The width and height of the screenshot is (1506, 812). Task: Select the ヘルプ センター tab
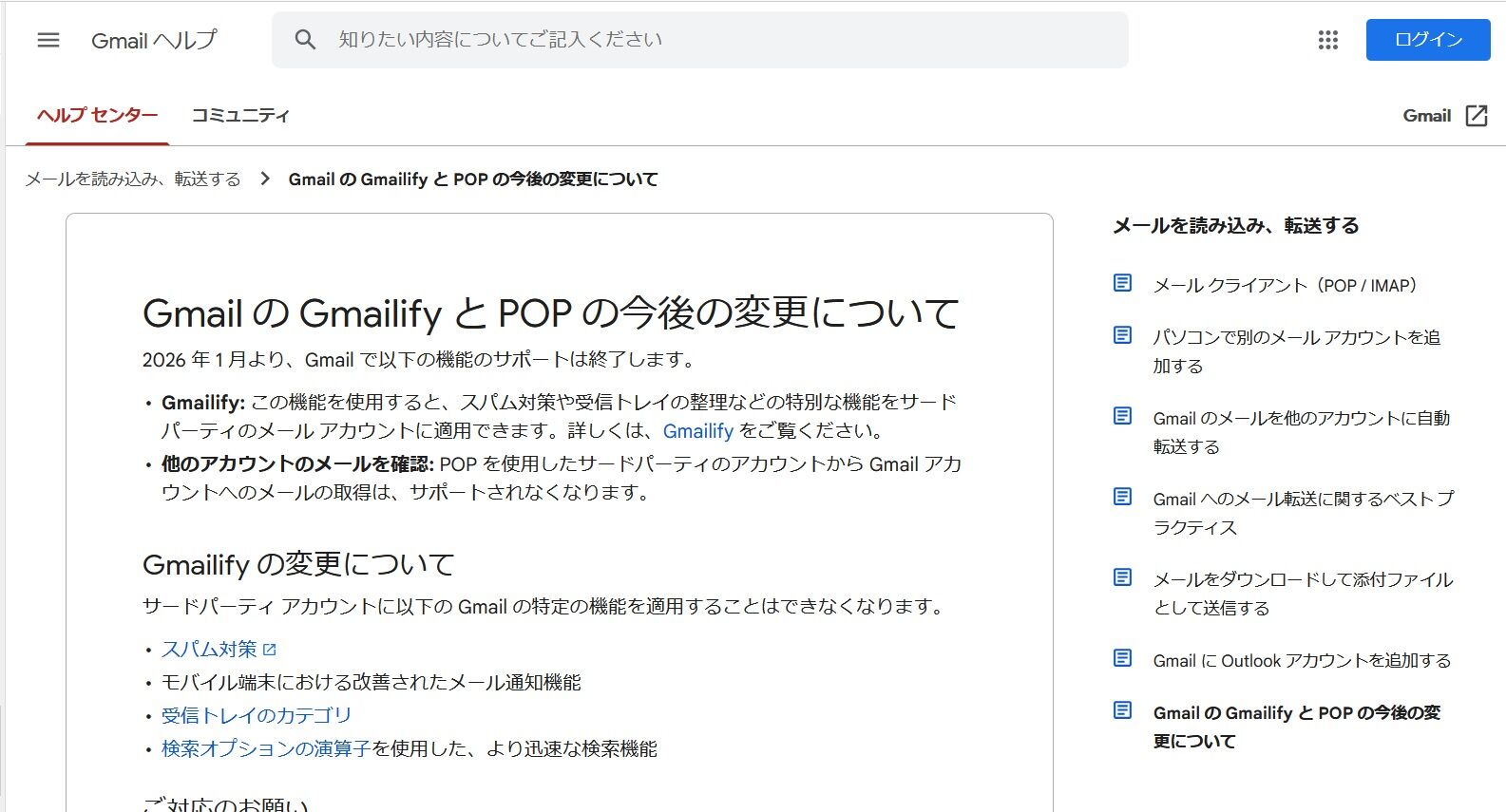tap(97, 116)
